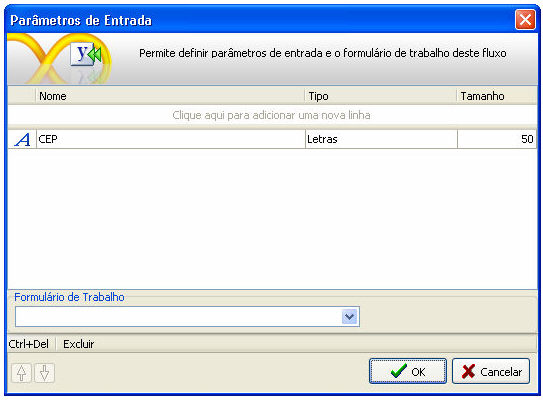543x401 pixels.
Task: Select the CEP name cell
Action: coord(171,139)
